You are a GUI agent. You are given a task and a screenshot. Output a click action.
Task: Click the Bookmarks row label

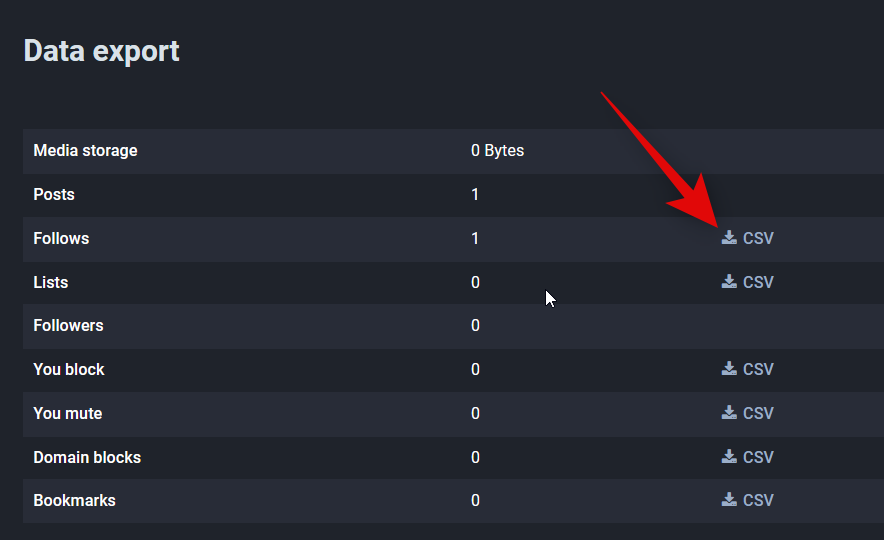74,501
